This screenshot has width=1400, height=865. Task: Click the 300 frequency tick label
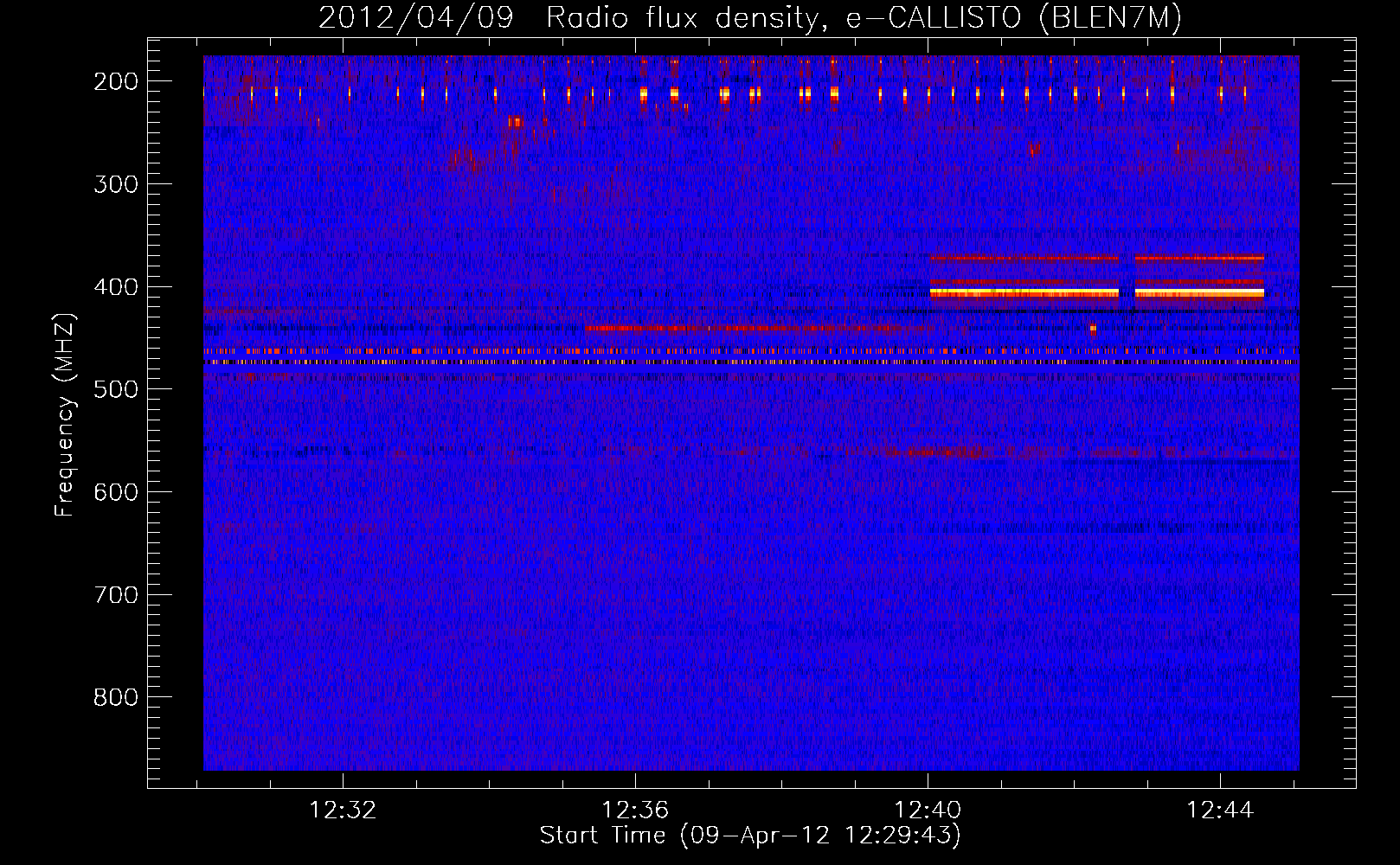[x=116, y=184]
